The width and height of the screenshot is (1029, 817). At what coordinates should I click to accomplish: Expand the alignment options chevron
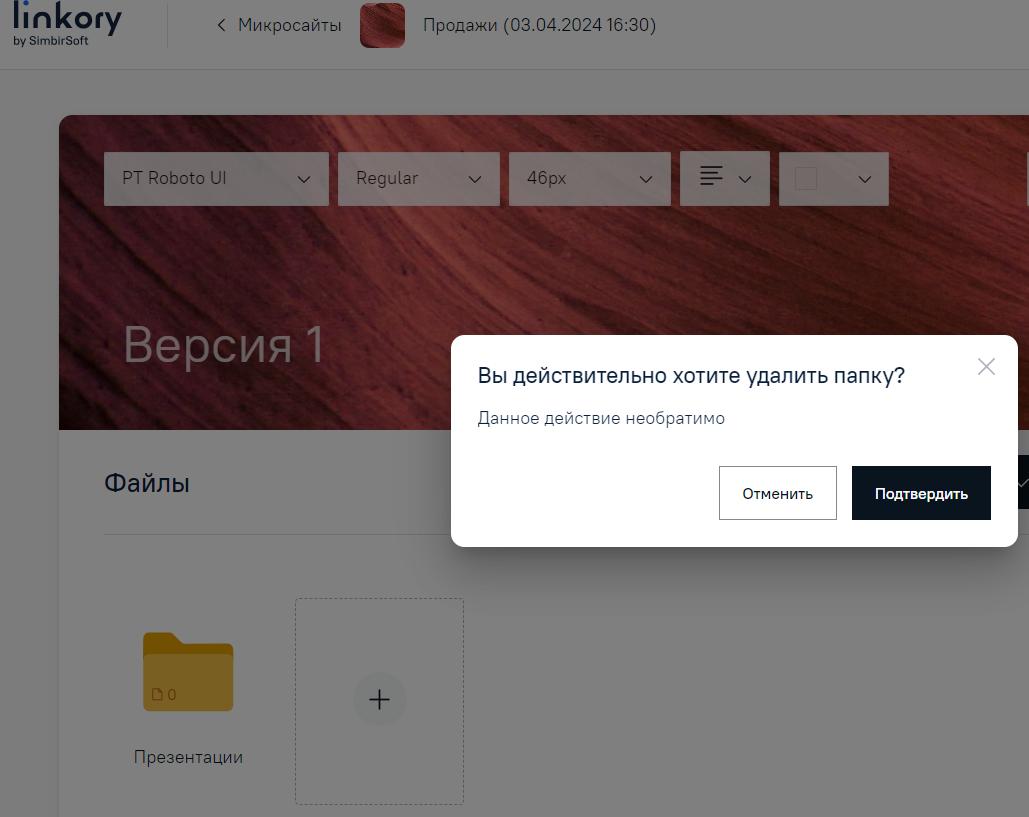[744, 178]
